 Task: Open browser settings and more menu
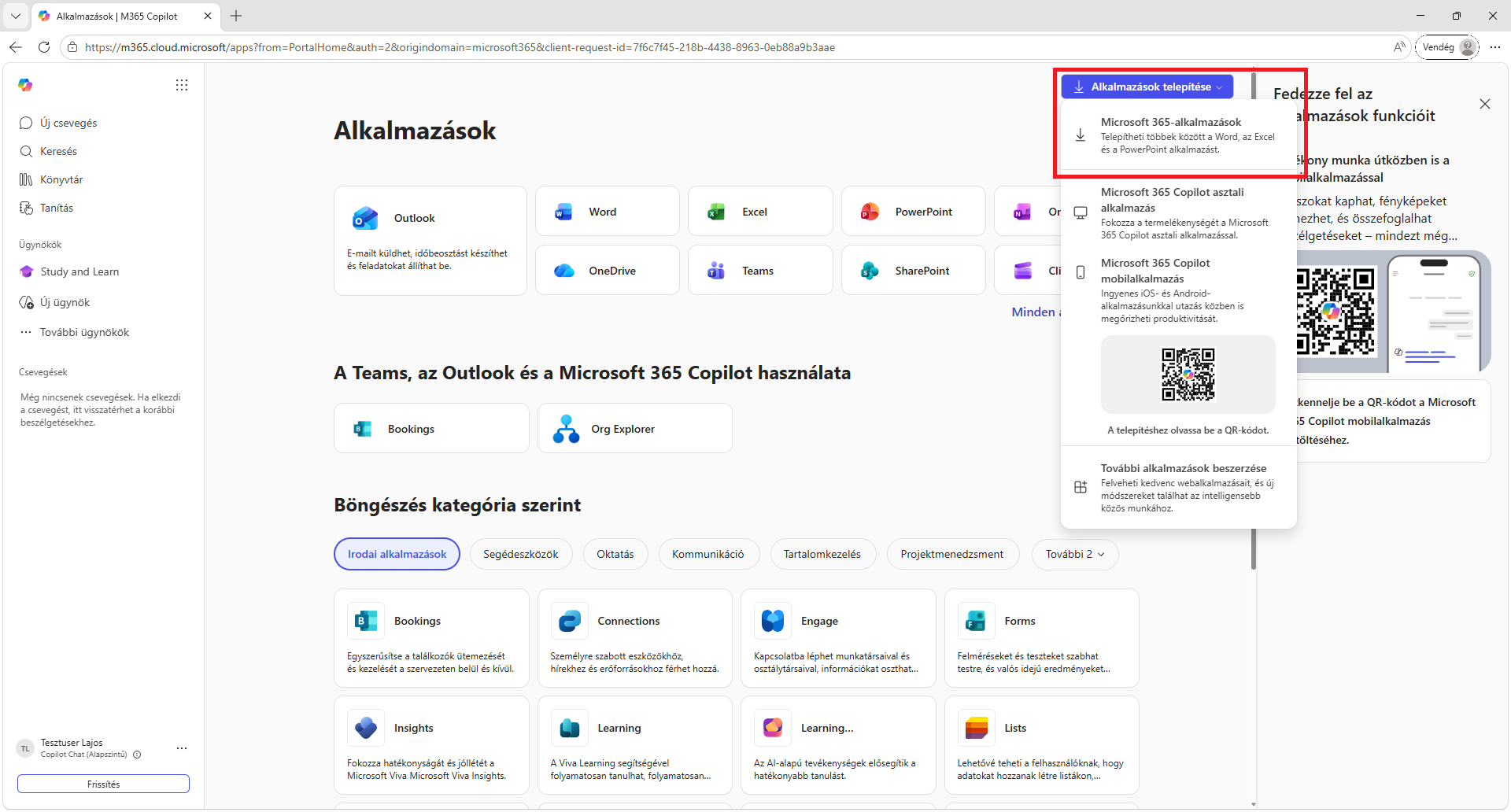pyautogui.click(x=1495, y=47)
